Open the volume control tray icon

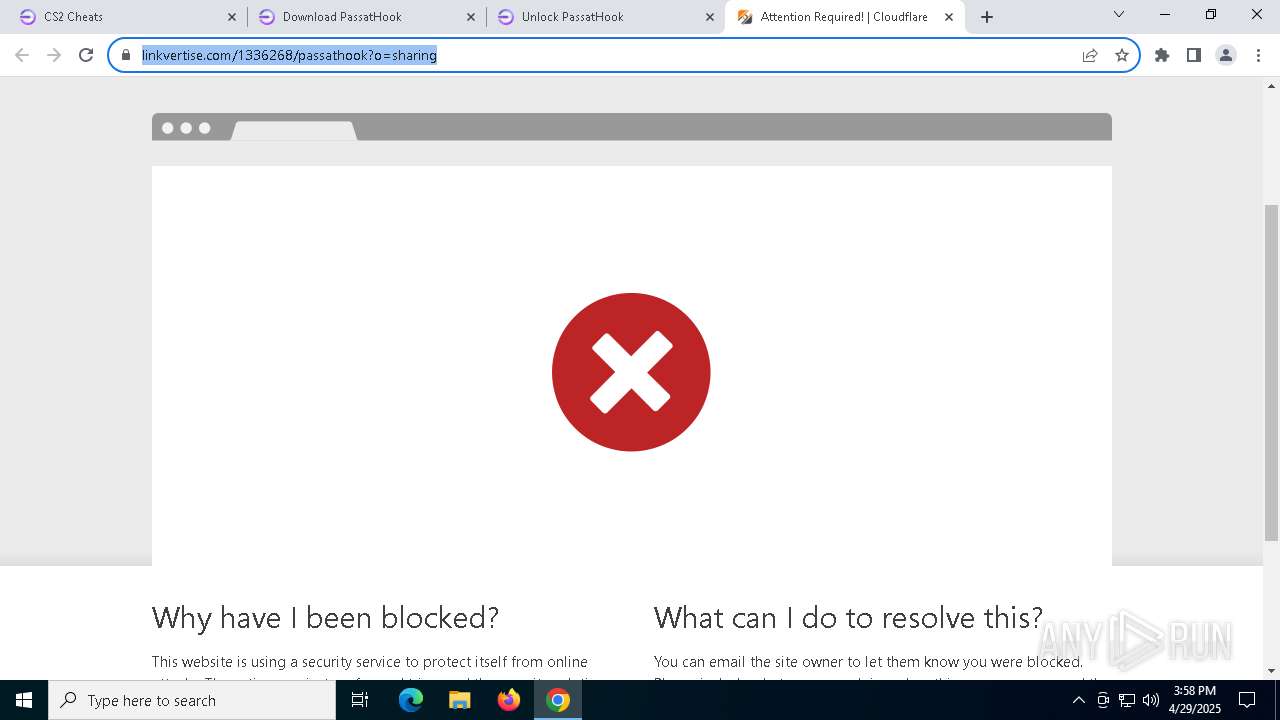tap(1151, 700)
